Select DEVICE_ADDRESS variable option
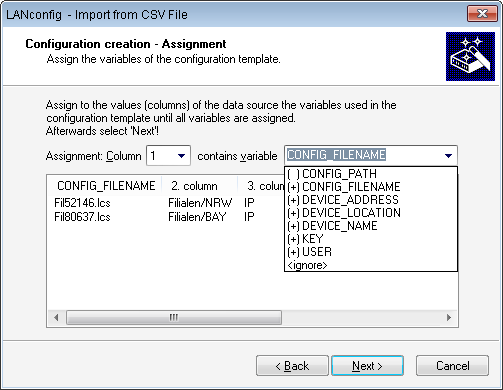This screenshot has height=390, width=503. (x=371, y=200)
